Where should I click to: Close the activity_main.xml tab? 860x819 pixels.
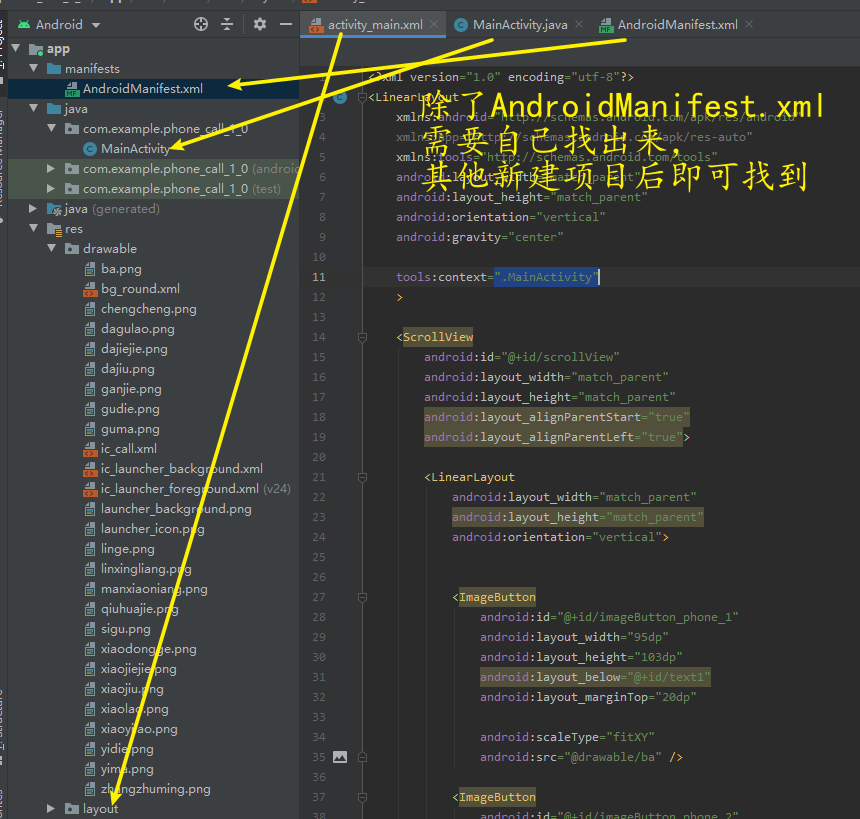coord(434,24)
